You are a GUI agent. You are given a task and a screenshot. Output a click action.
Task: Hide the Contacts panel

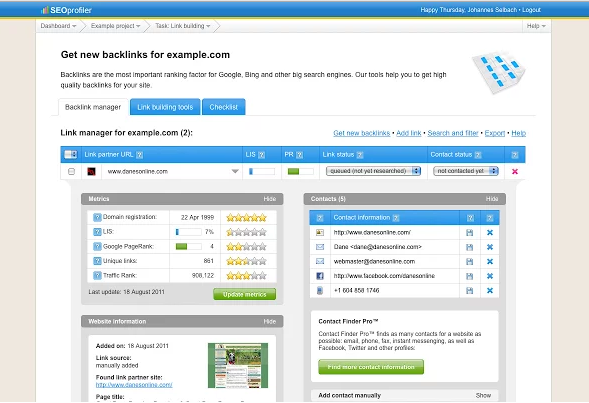492,199
